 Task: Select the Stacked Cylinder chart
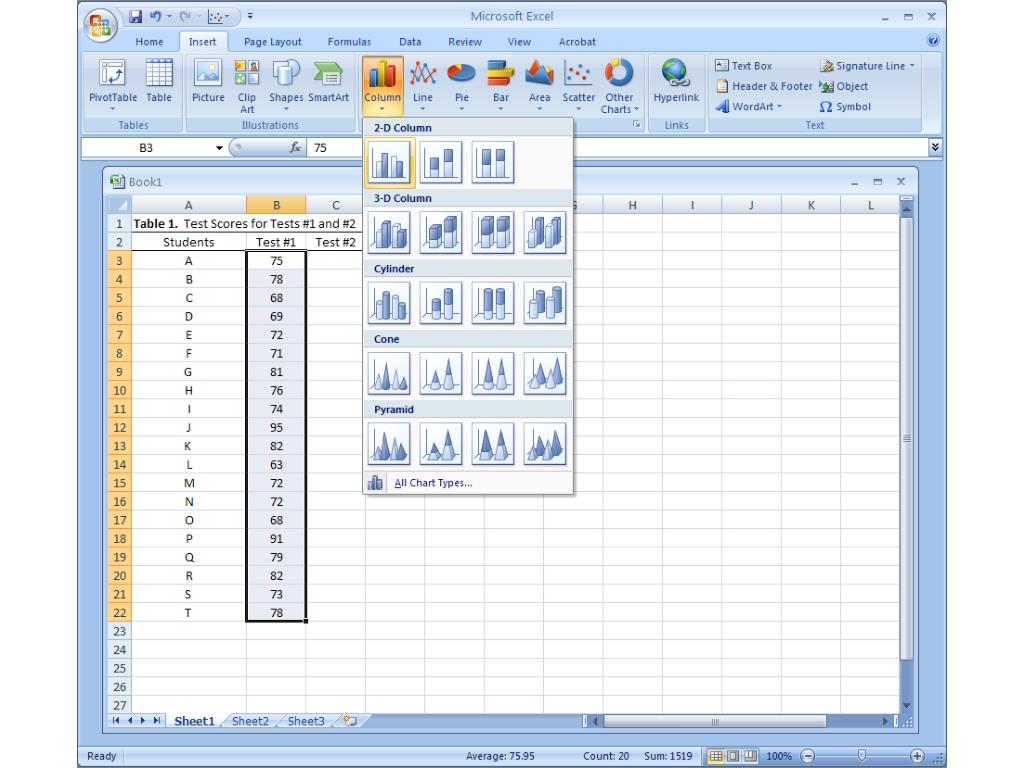441,303
